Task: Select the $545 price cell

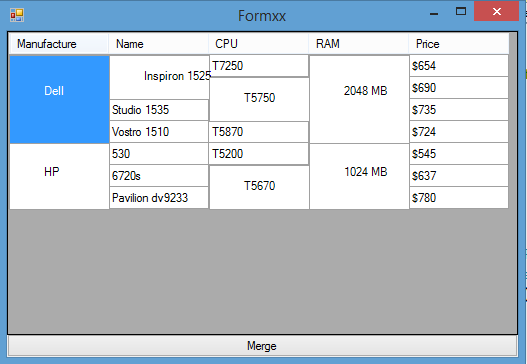Action: click(459, 154)
